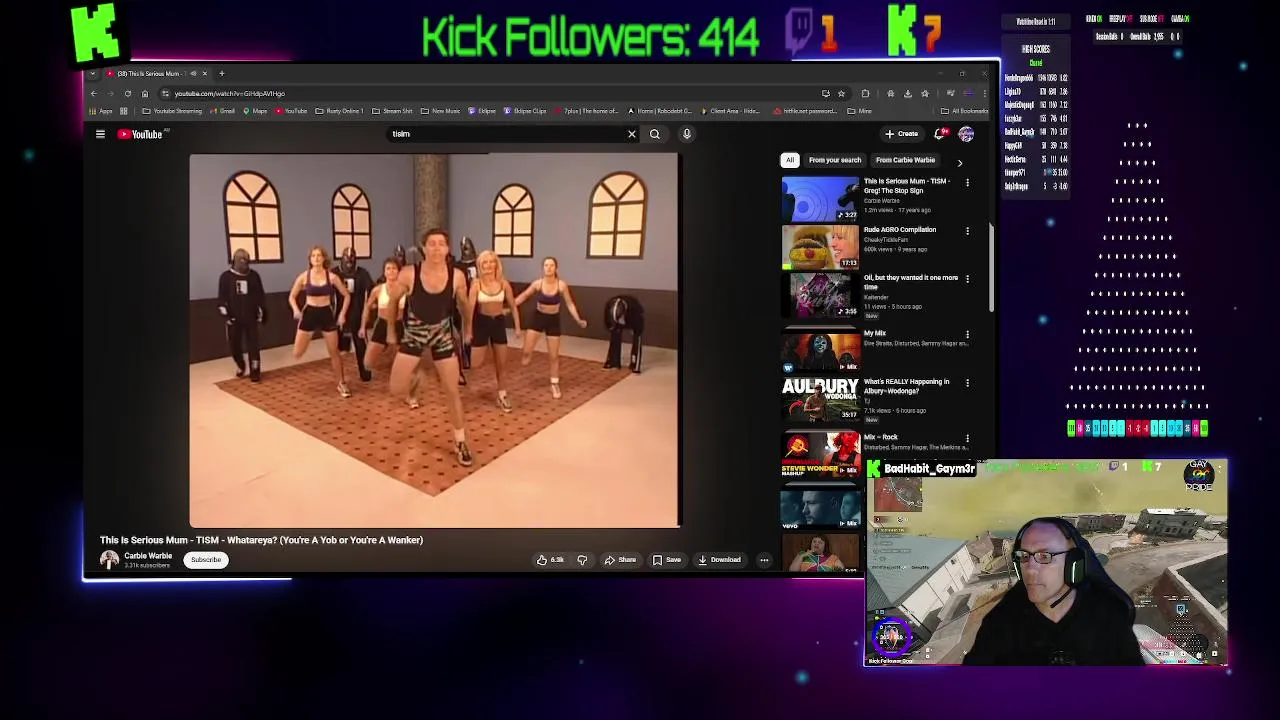
Task: Download the video
Action: 720,560
